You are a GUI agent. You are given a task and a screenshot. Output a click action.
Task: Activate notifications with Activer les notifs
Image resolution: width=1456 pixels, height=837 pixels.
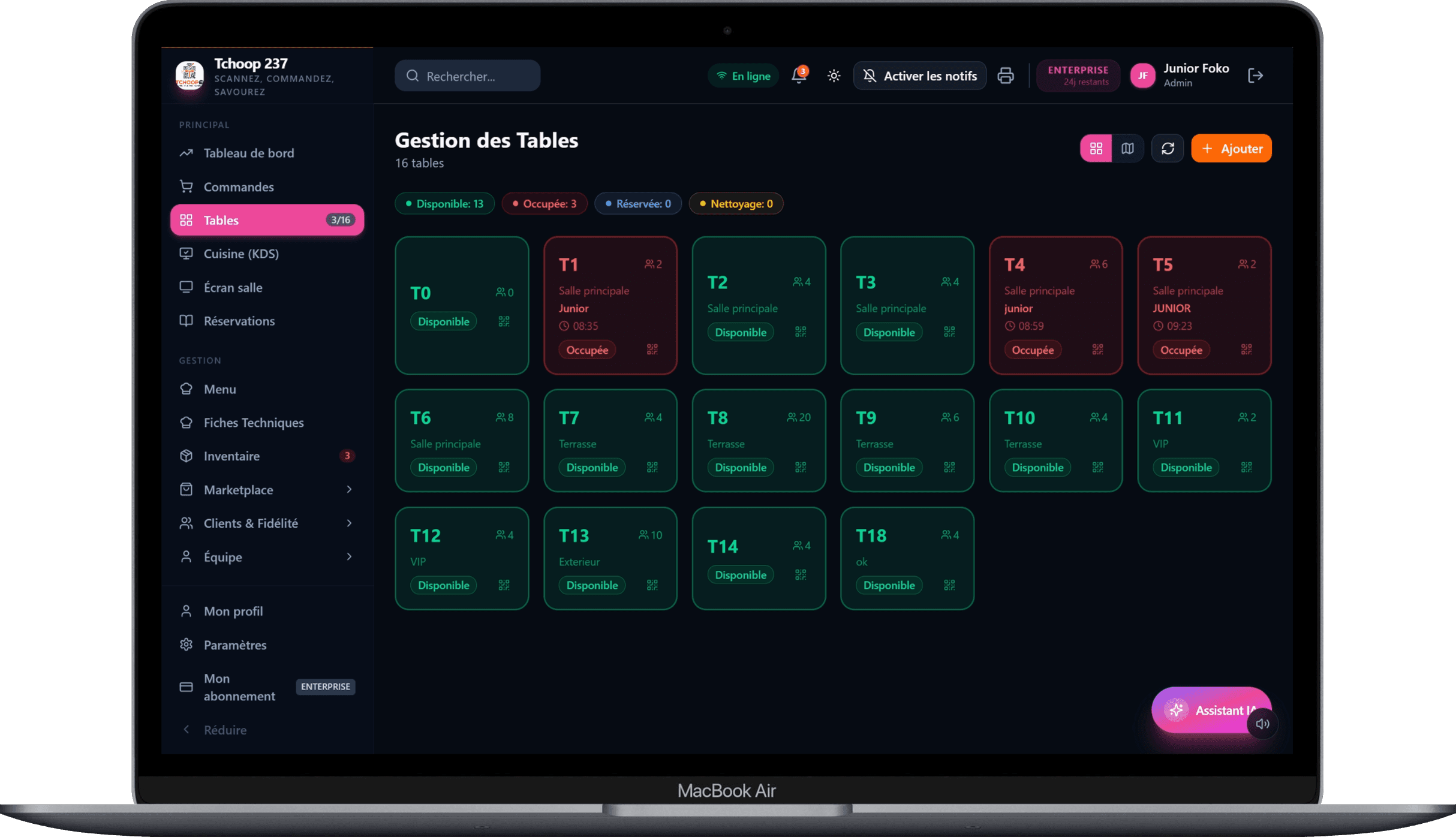(919, 76)
